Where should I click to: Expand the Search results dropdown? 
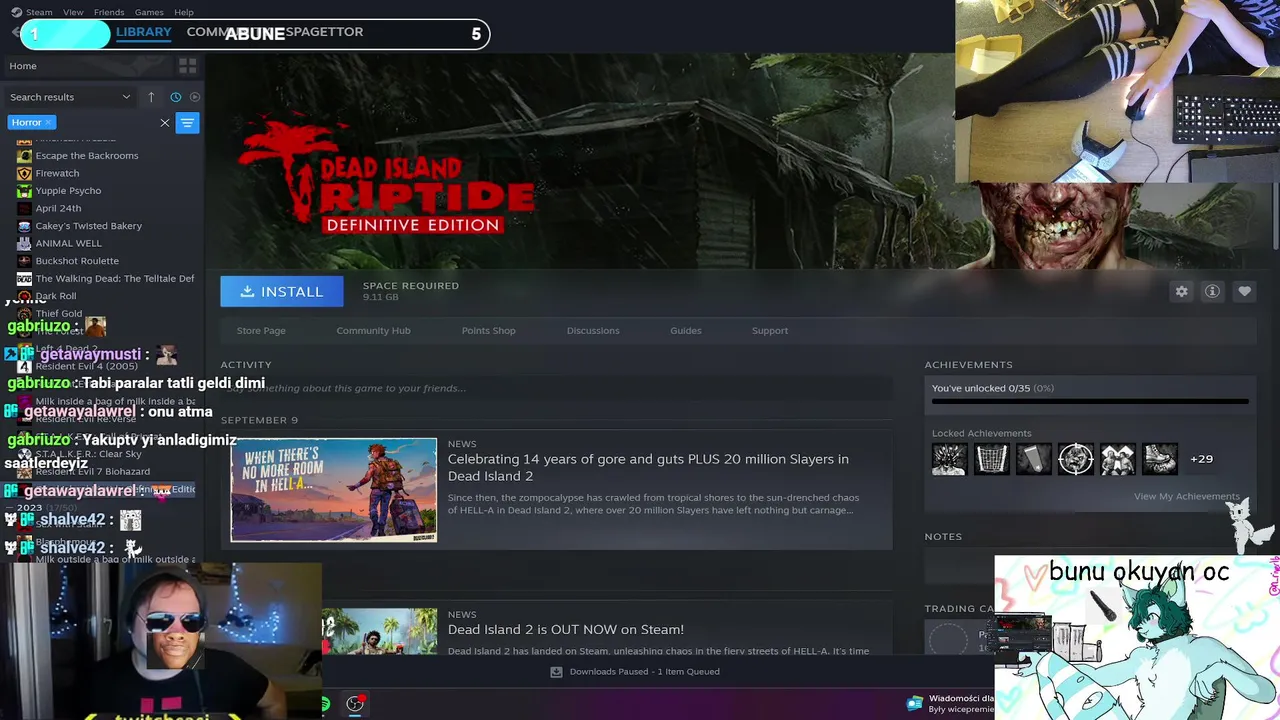click(70, 97)
